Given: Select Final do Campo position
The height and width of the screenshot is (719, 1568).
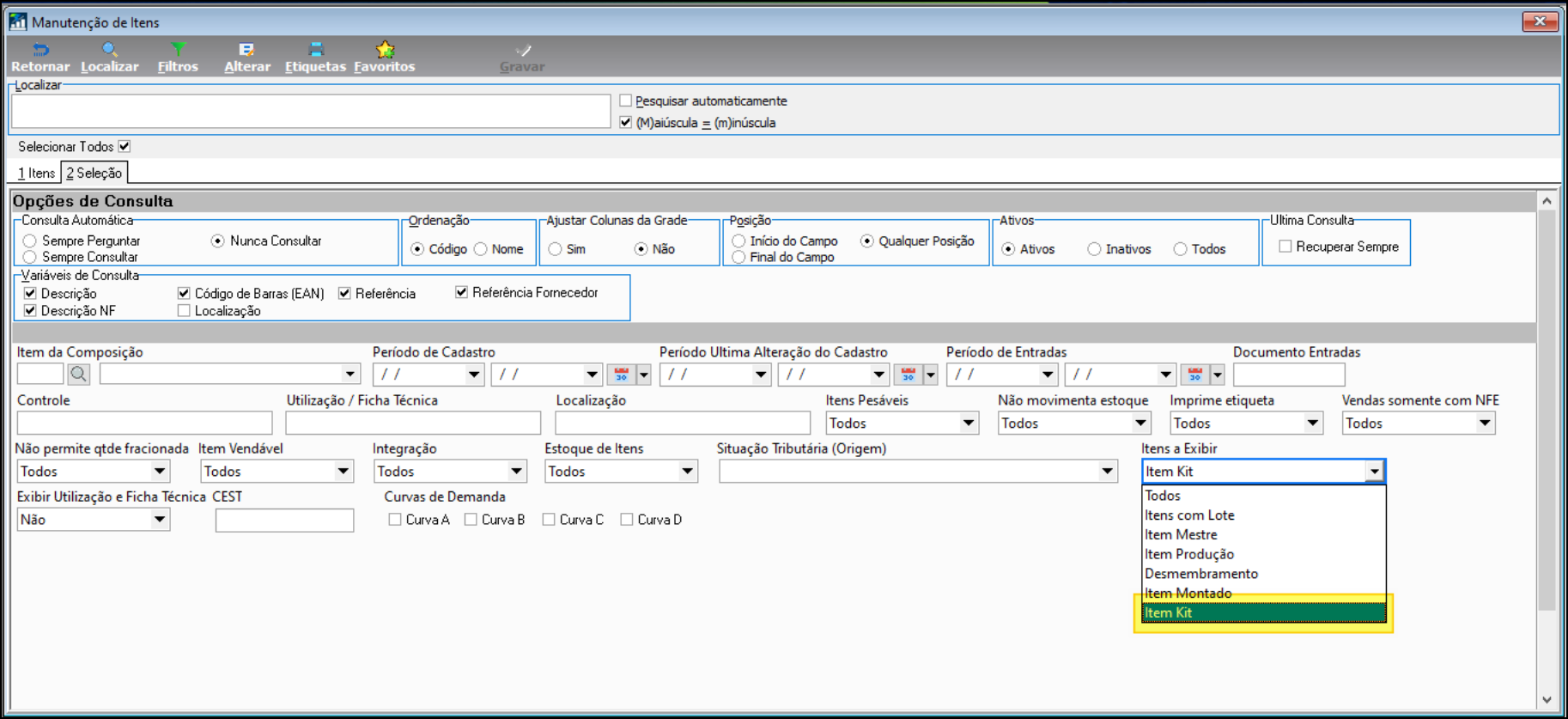Looking at the screenshot, I should (x=738, y=257).
